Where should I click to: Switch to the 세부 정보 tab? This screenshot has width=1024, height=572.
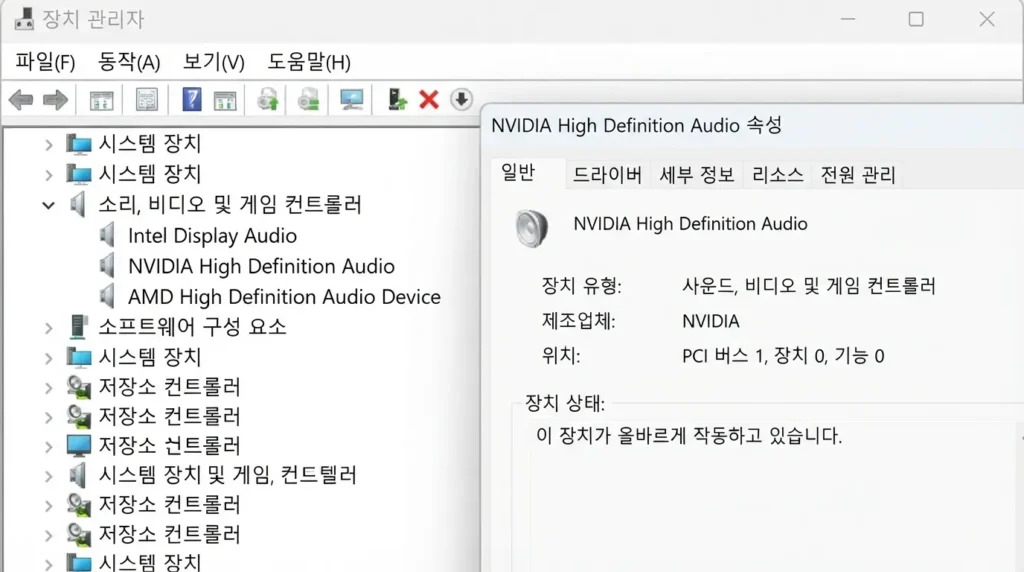[x=697, y=175]
